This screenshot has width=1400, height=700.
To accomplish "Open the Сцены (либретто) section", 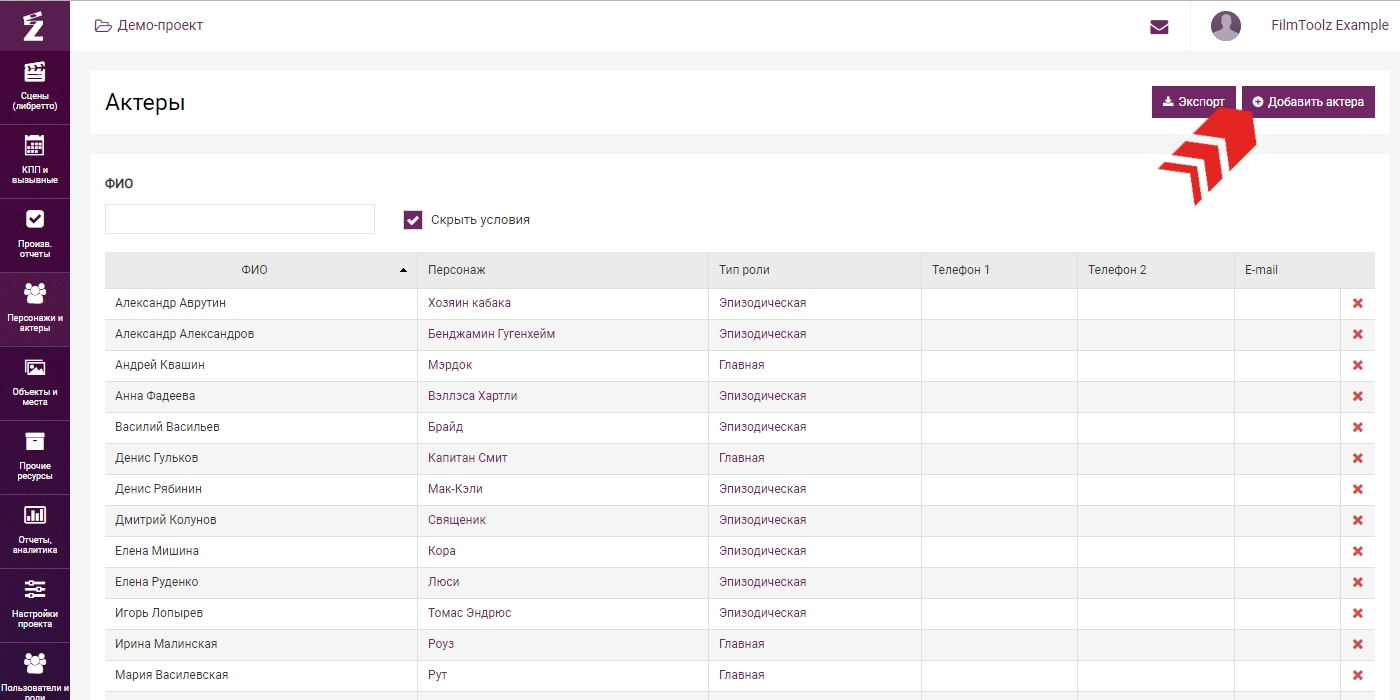I will coord(35,87).
